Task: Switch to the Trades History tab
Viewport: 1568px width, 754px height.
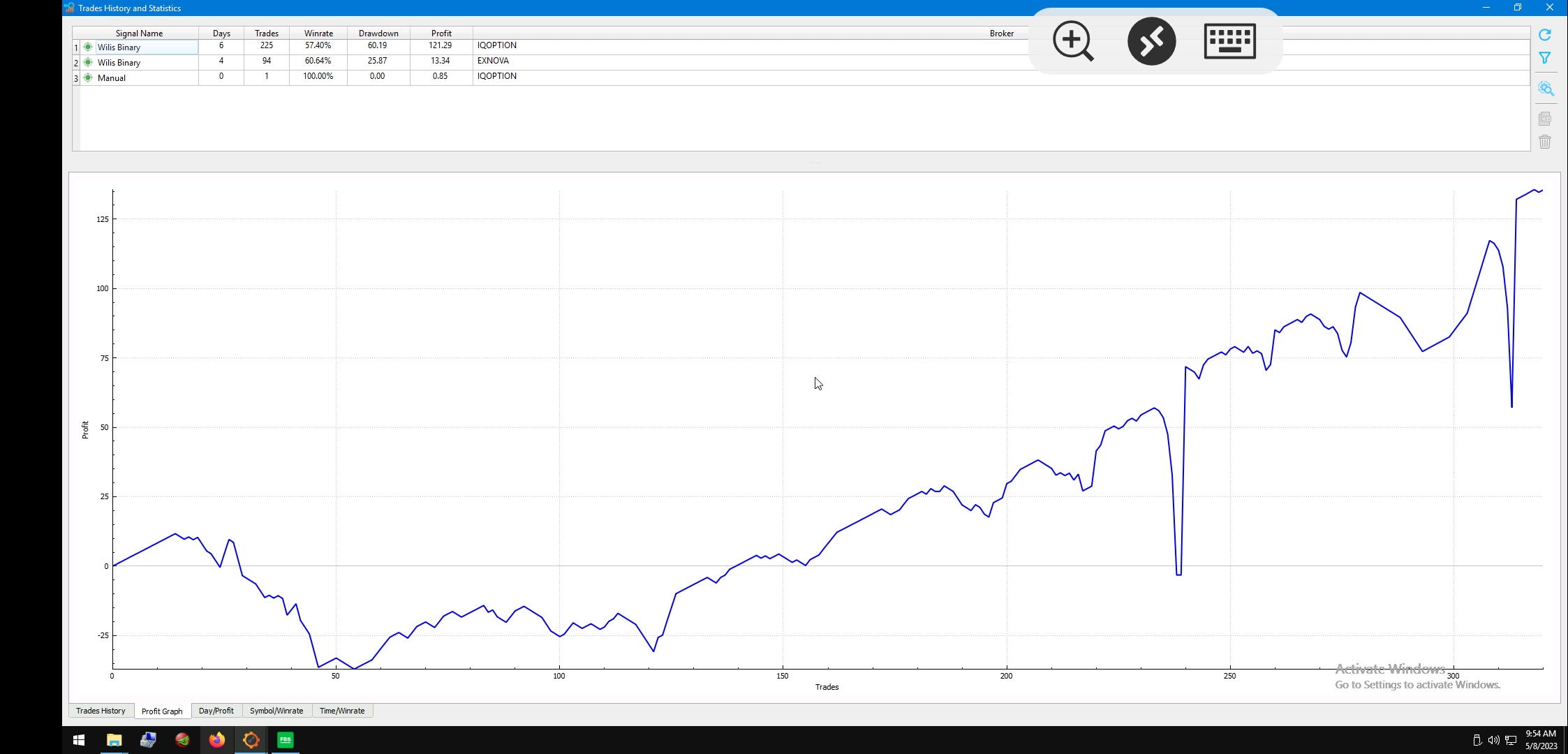Action: pyautogui.click(x=101, y=711)
